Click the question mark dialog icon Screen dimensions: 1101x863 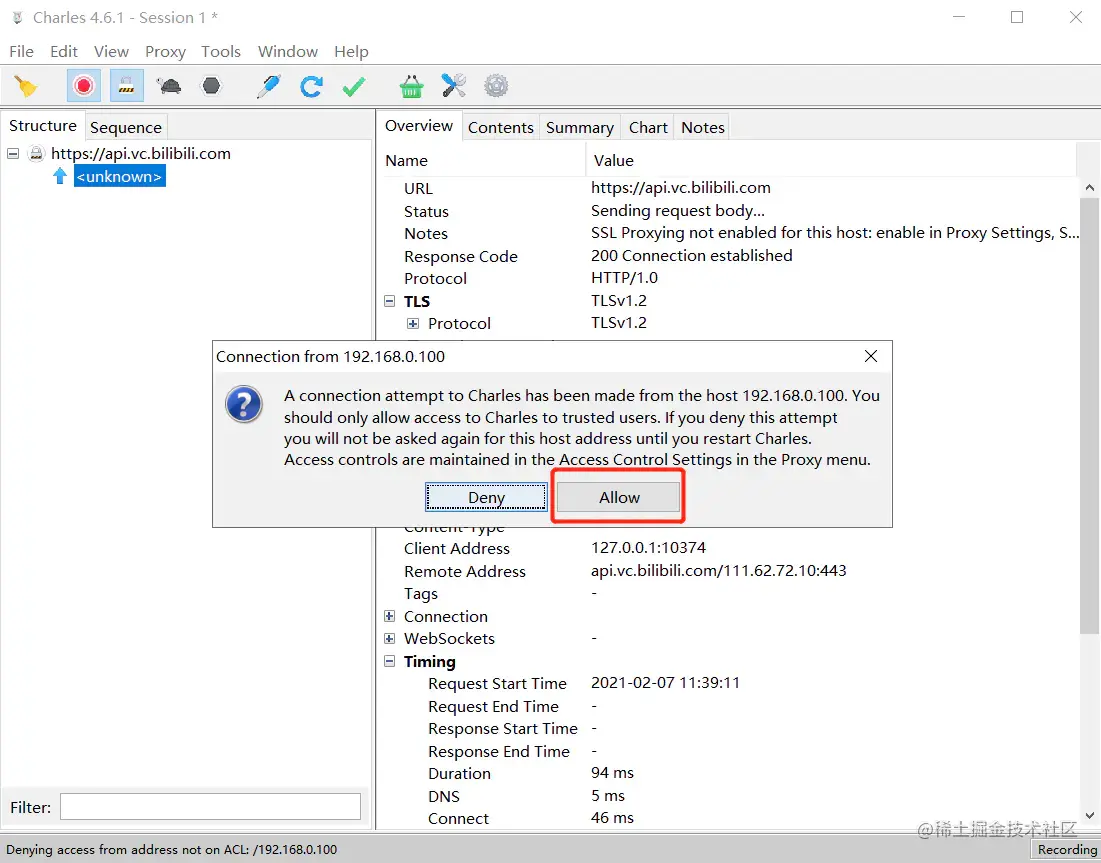(x=244, y=404)
